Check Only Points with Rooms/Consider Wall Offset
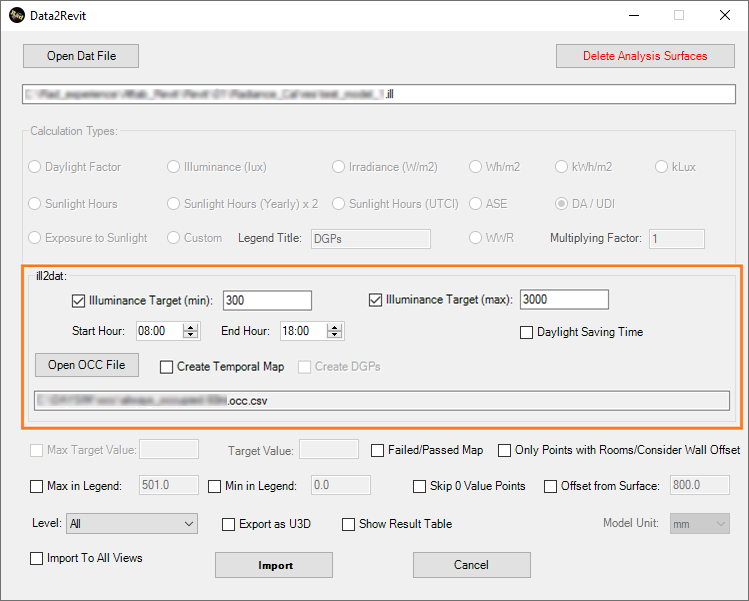Screen dimensions: 749x601 click(x=504, y=451)
